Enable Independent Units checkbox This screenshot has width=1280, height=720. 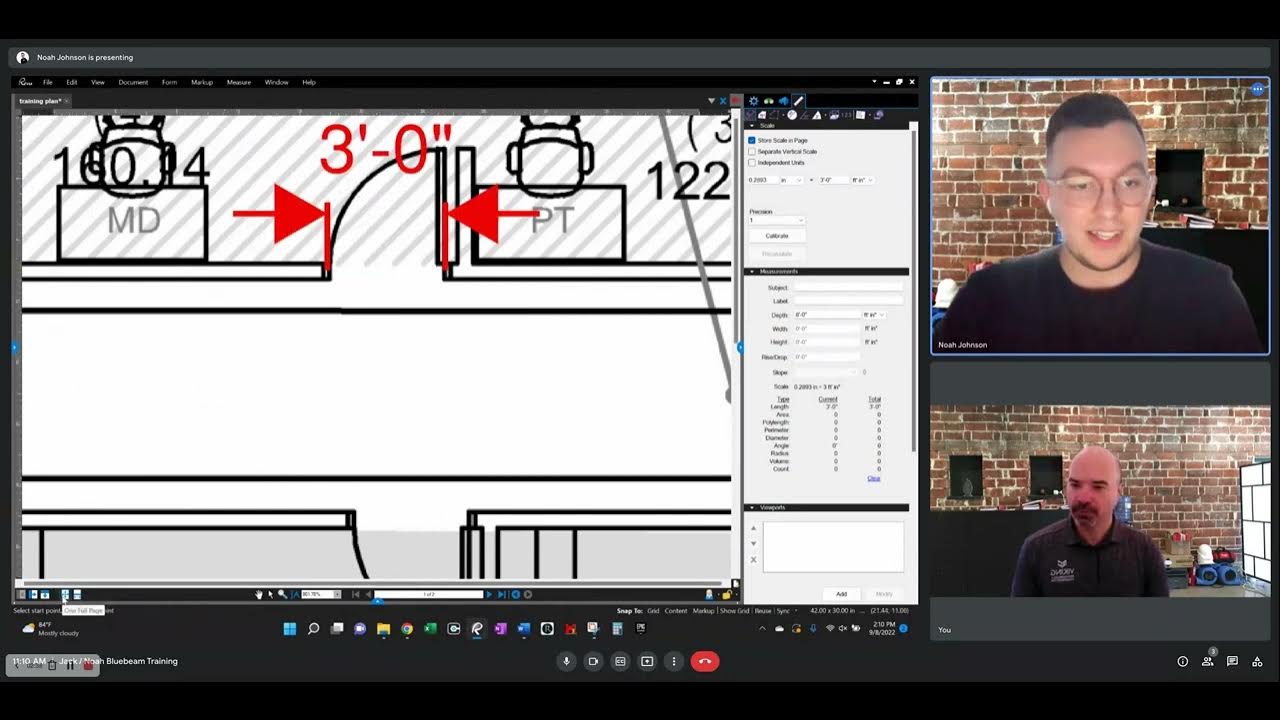(x=752, y=162)
